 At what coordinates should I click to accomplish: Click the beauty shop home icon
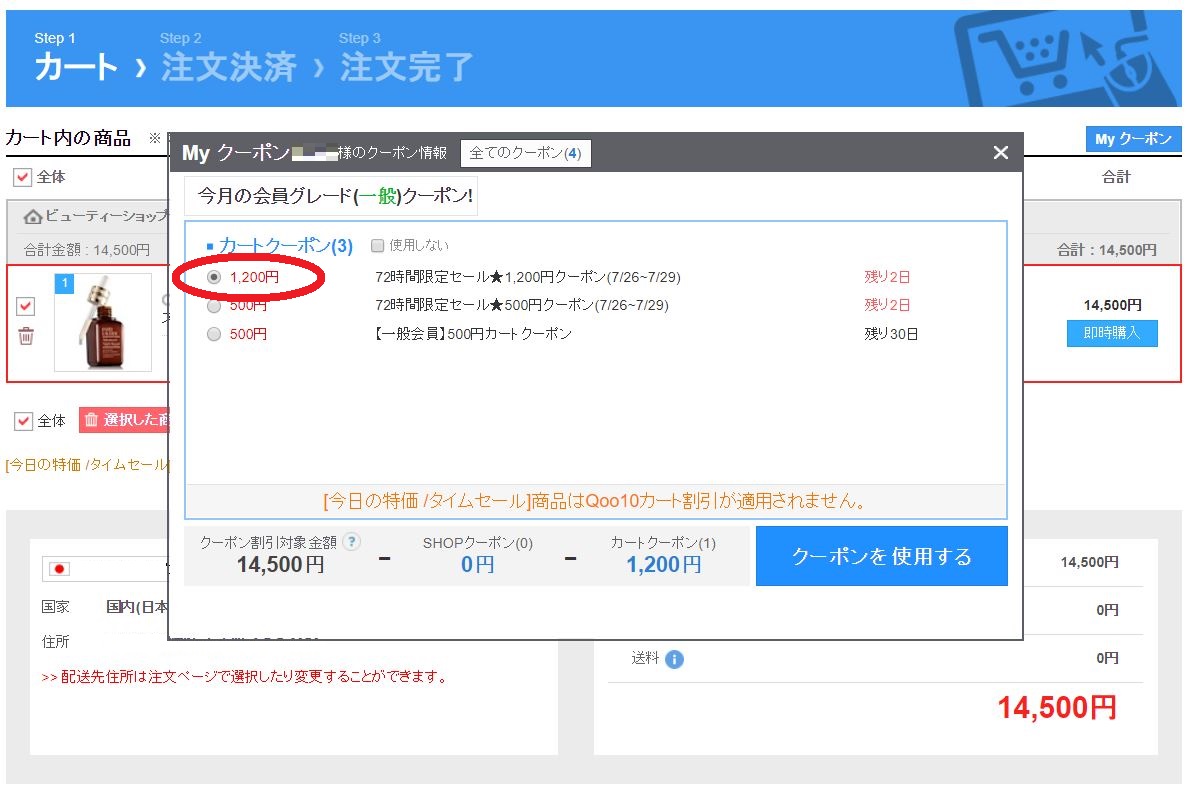pos(33,217)
